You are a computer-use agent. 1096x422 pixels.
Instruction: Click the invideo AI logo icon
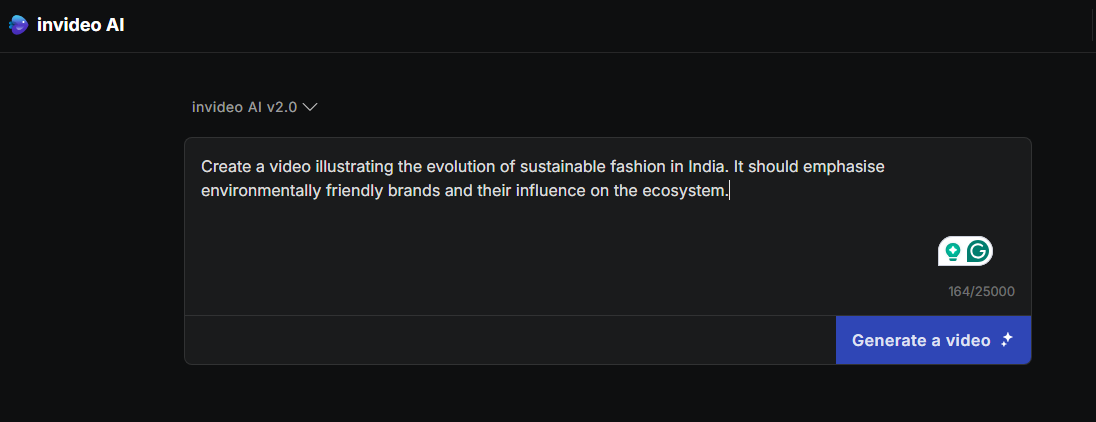click(x=19, y=25)
